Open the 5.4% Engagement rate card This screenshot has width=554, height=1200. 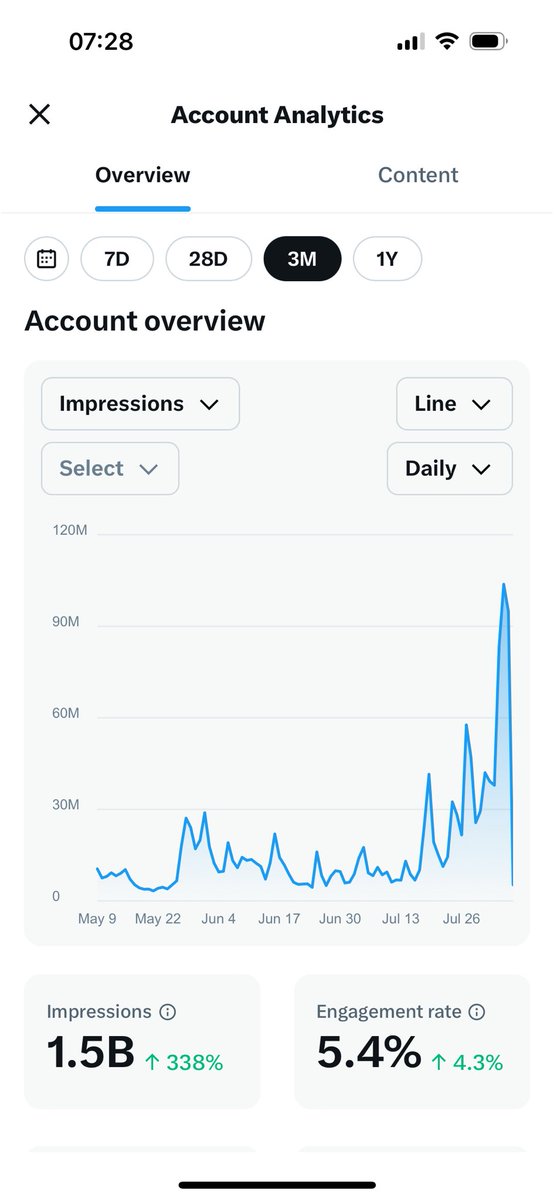point(412,1041)
